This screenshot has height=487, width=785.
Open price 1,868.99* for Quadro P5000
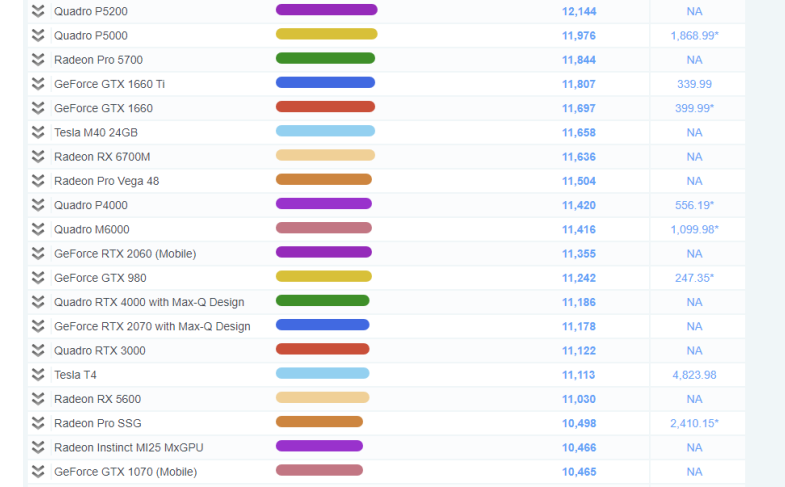(694, 36)
